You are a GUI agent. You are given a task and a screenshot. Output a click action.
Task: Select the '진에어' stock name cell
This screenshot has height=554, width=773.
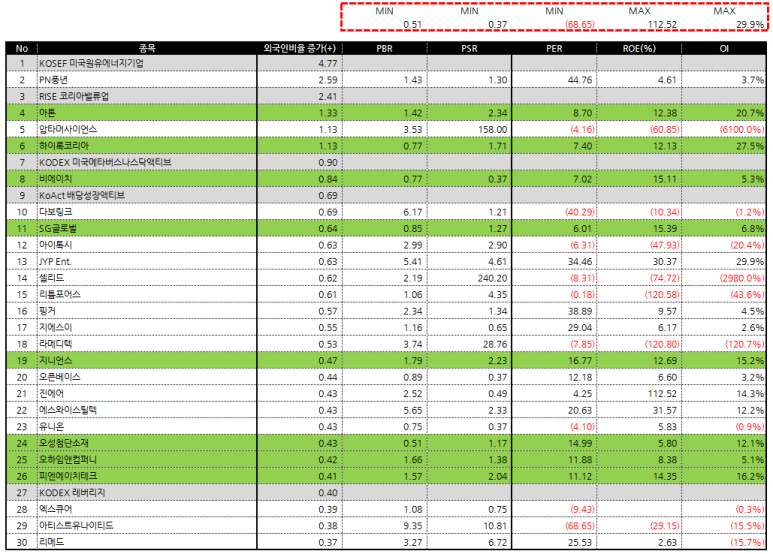(x=147, y=393)
